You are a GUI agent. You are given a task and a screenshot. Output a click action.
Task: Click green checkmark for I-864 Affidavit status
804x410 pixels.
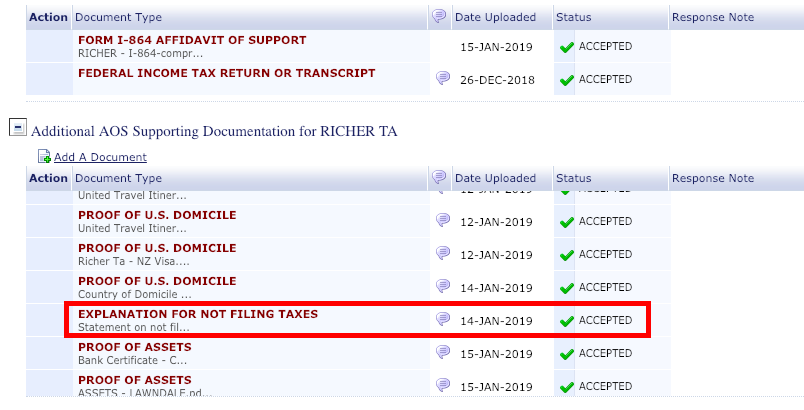click(x=567, y=48)
